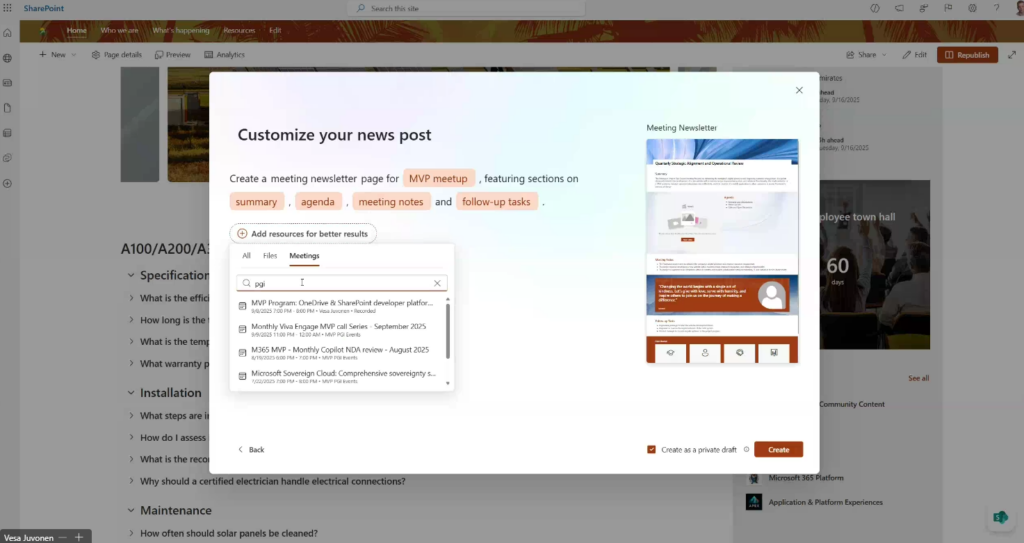This screenshot has width=1024, height=543.
Task: Open Who we are navigation item
Action: (x=119, y=31)
